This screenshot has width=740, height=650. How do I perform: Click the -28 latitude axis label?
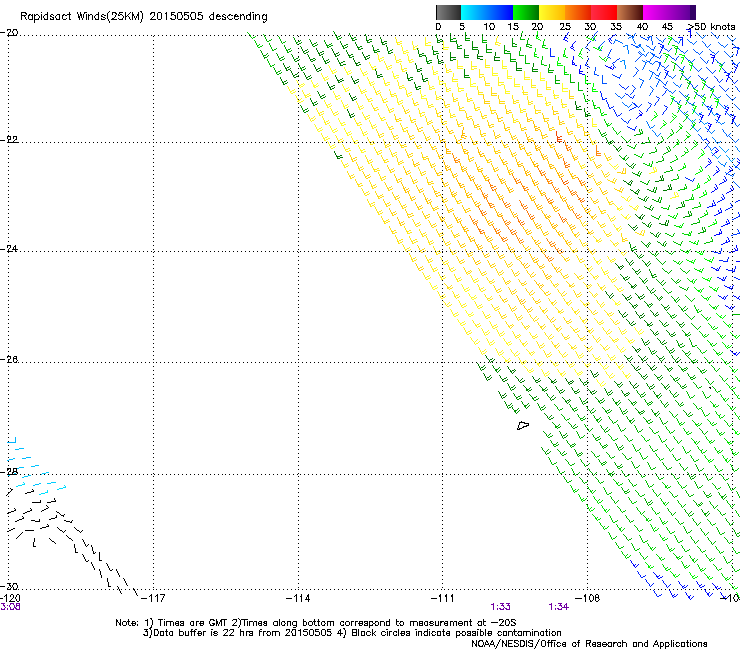coord(9,472)
